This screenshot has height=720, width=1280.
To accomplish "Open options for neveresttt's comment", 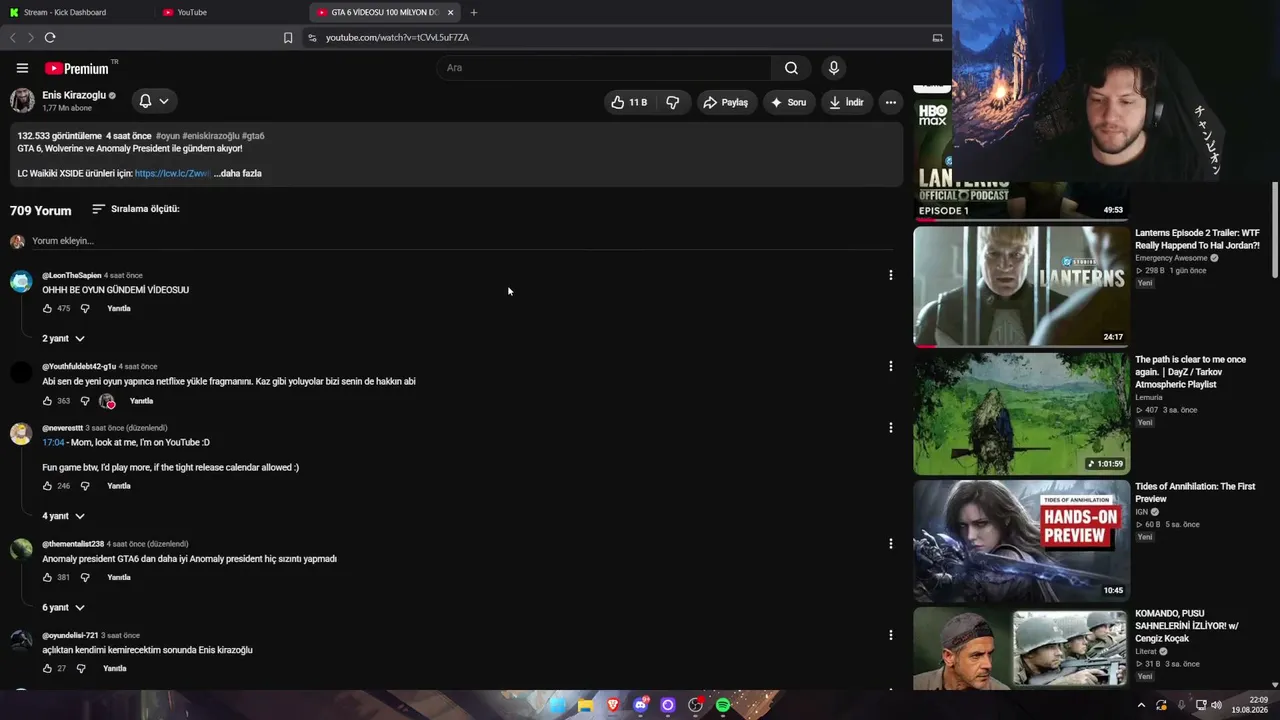I will tap(890, 428).
